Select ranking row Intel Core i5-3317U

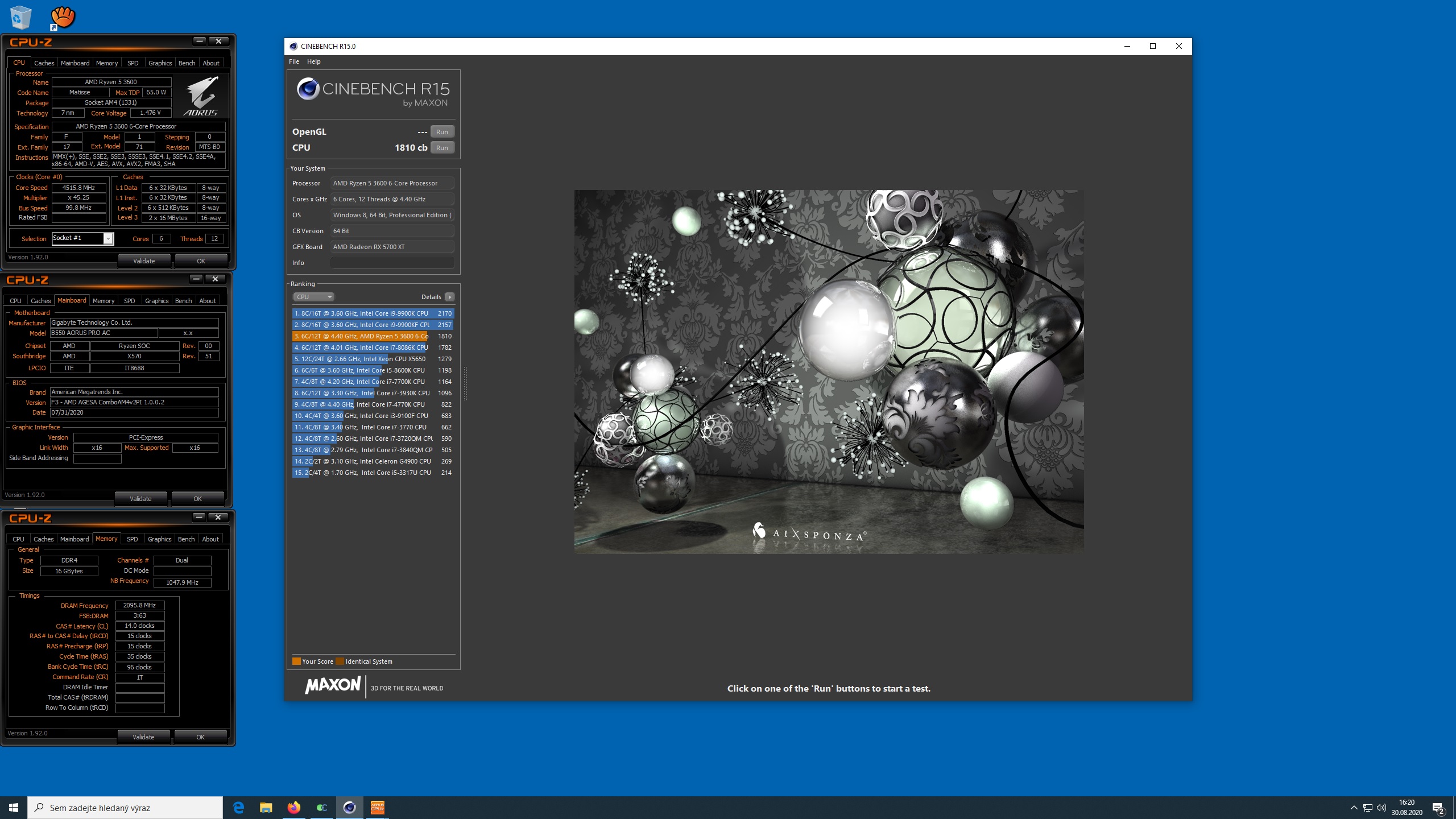pyautogui.click(x=373, y=473)
